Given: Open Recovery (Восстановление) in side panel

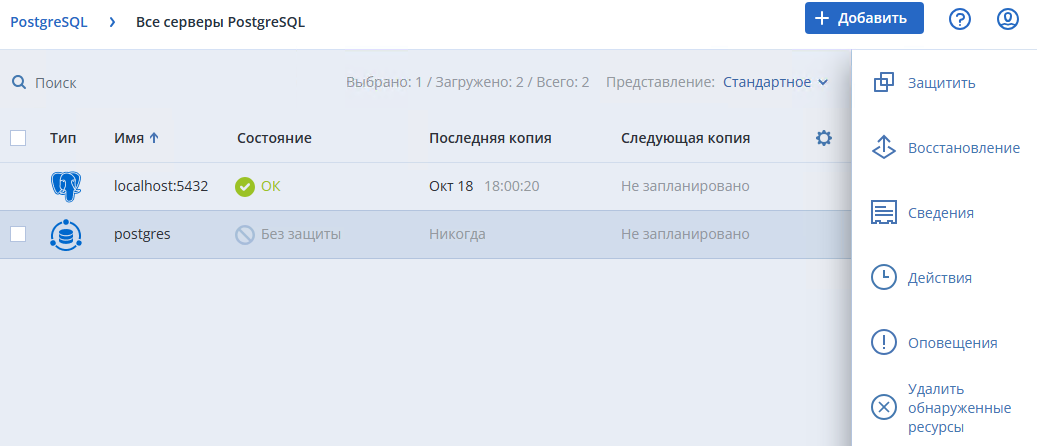Looking at the screenshot, I should [883, 148].
